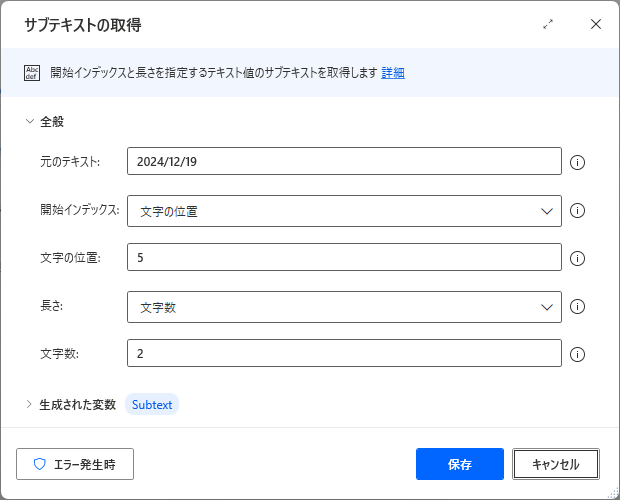The image size is (620, 500).
Task: Collapse the 全般 section
Action: [30, 121]
